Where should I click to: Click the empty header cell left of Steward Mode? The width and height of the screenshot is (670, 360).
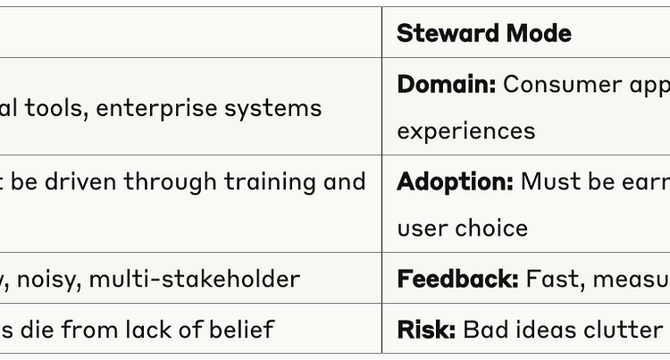(191, 32)
